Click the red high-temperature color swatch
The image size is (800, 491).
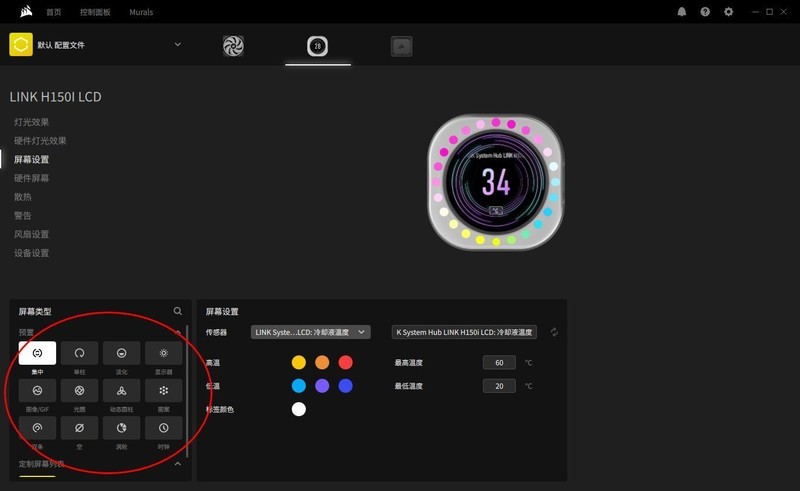click(x=345, y=362)
